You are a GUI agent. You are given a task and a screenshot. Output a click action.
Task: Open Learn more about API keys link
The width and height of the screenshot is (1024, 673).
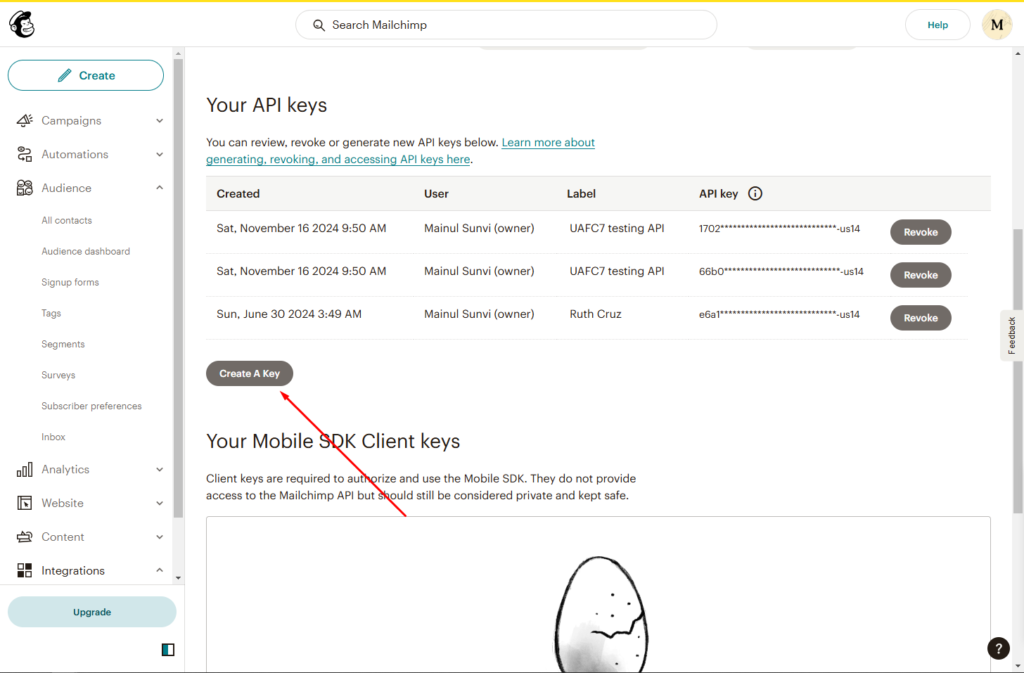tap(400, 151)
